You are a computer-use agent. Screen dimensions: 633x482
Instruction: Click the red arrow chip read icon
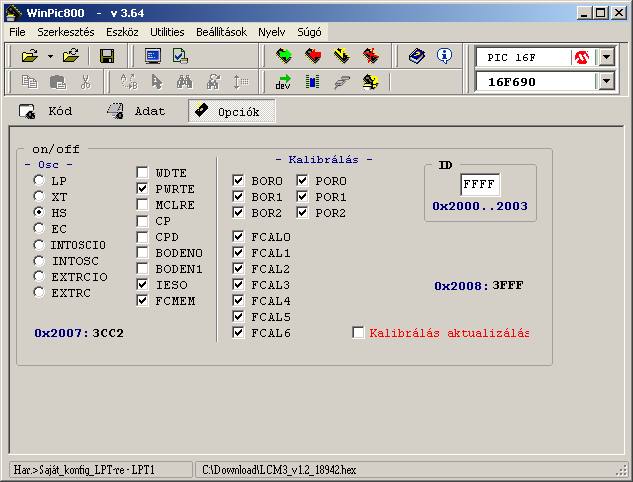pos(313,56)
